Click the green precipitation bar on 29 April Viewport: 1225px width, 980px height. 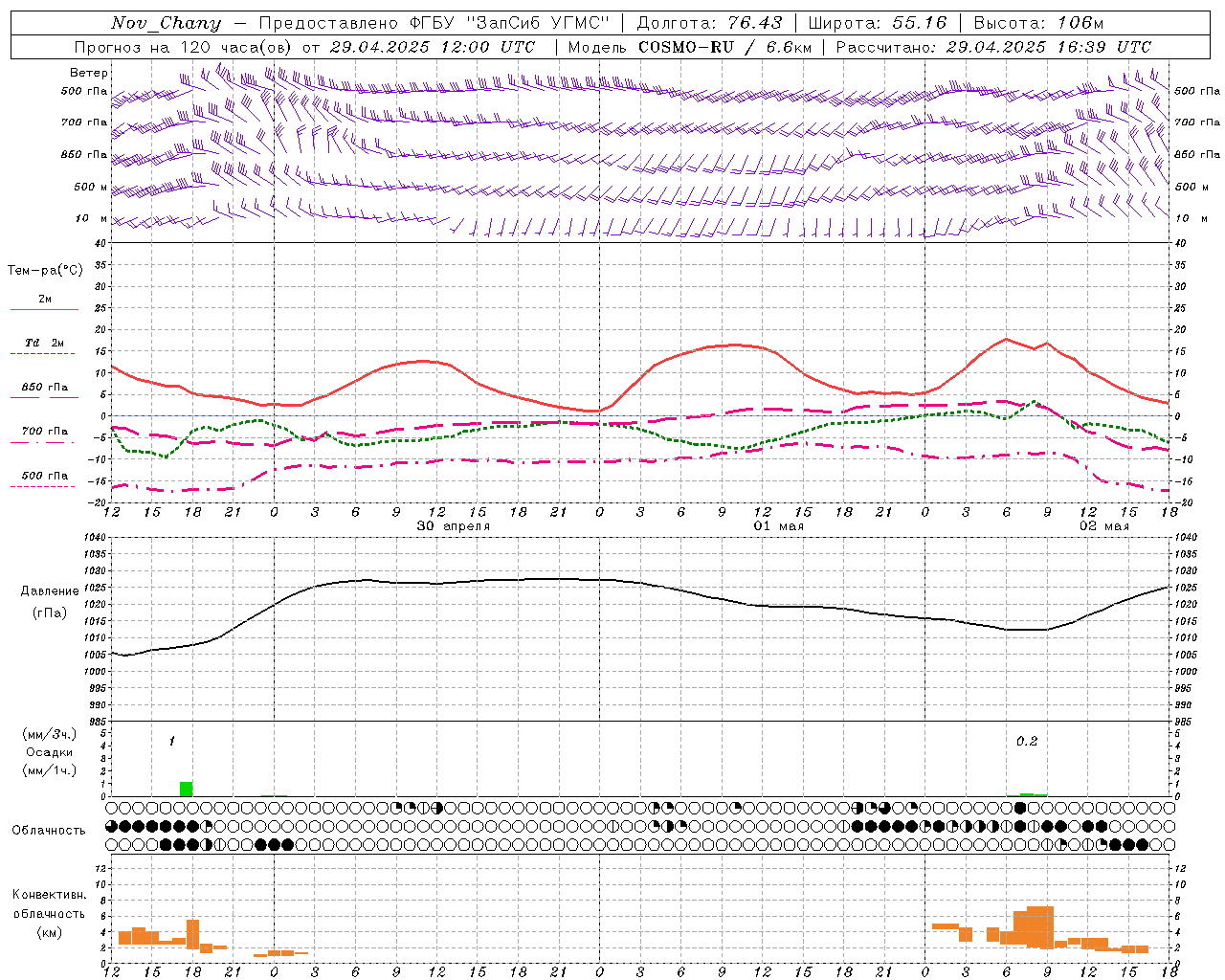tap(186, 789)
